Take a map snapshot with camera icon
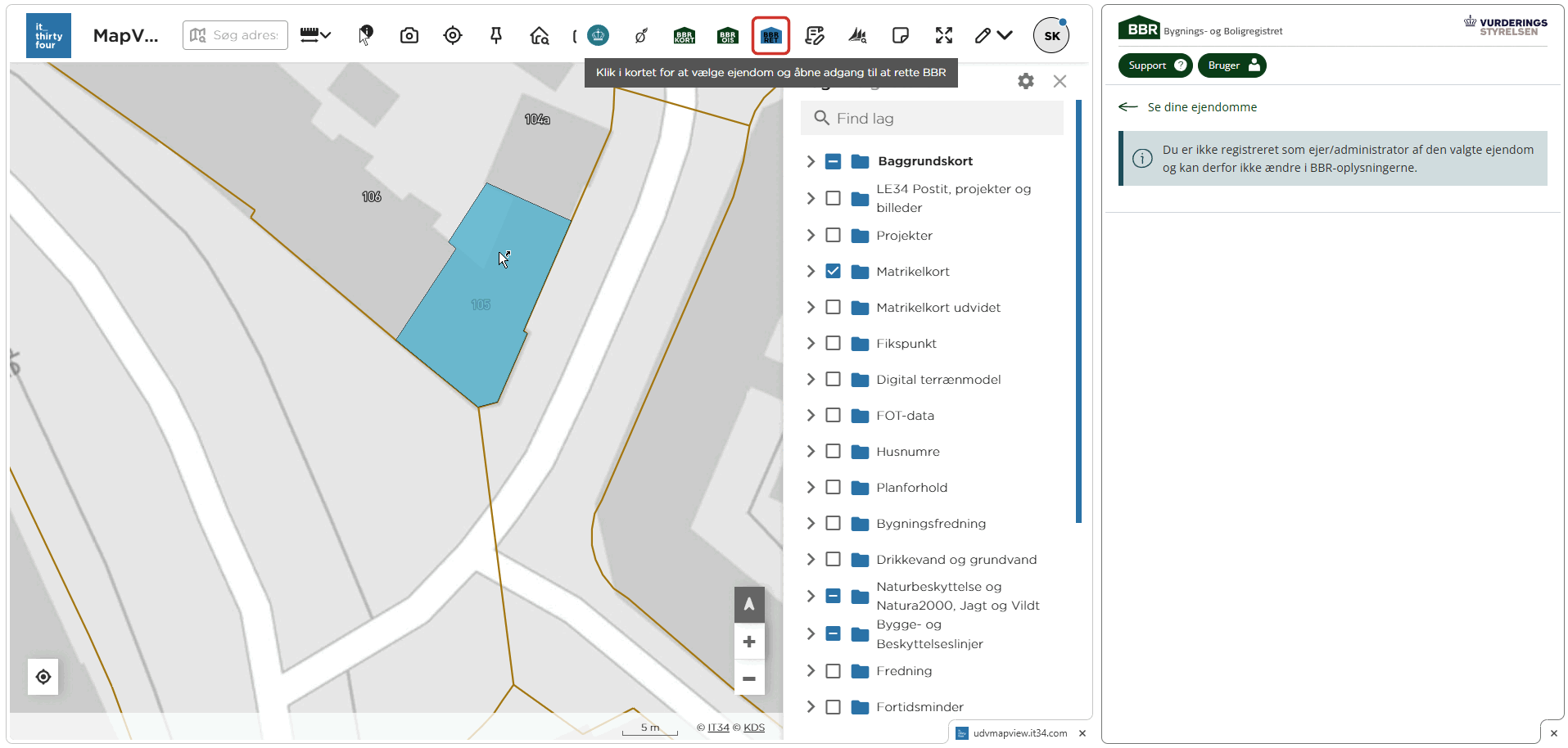This screenshot has width=1568, height=748. click(x=409, y=35)
